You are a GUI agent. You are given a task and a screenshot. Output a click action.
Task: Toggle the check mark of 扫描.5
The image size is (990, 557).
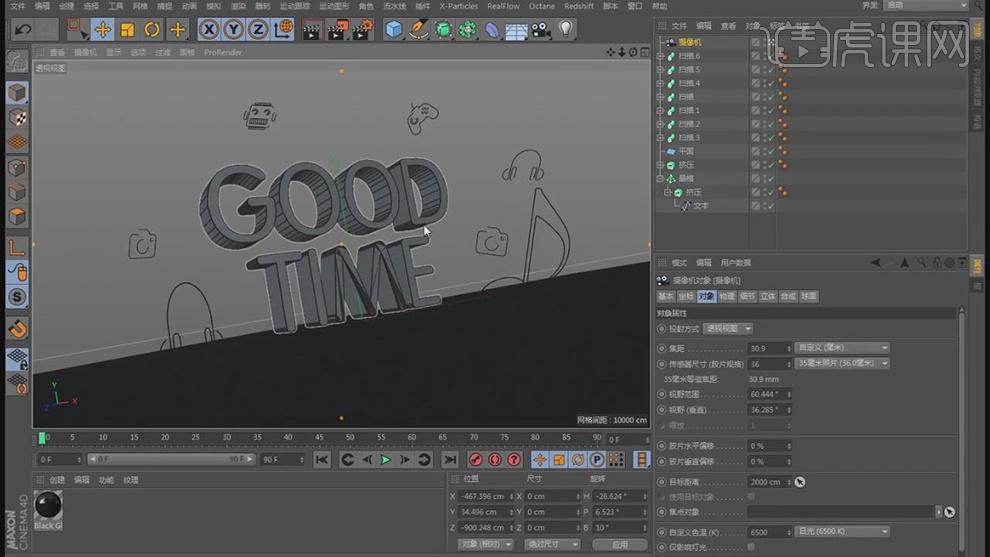(771, 69)
